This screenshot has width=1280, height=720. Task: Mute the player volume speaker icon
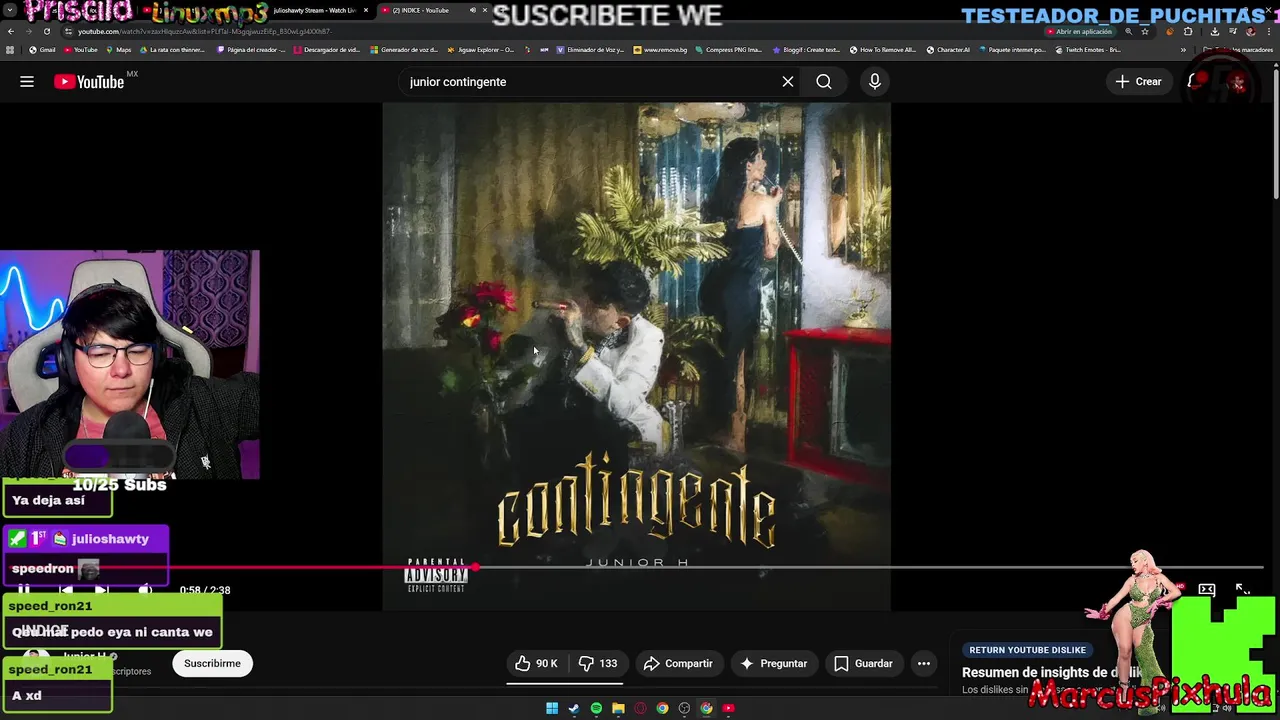145,590
